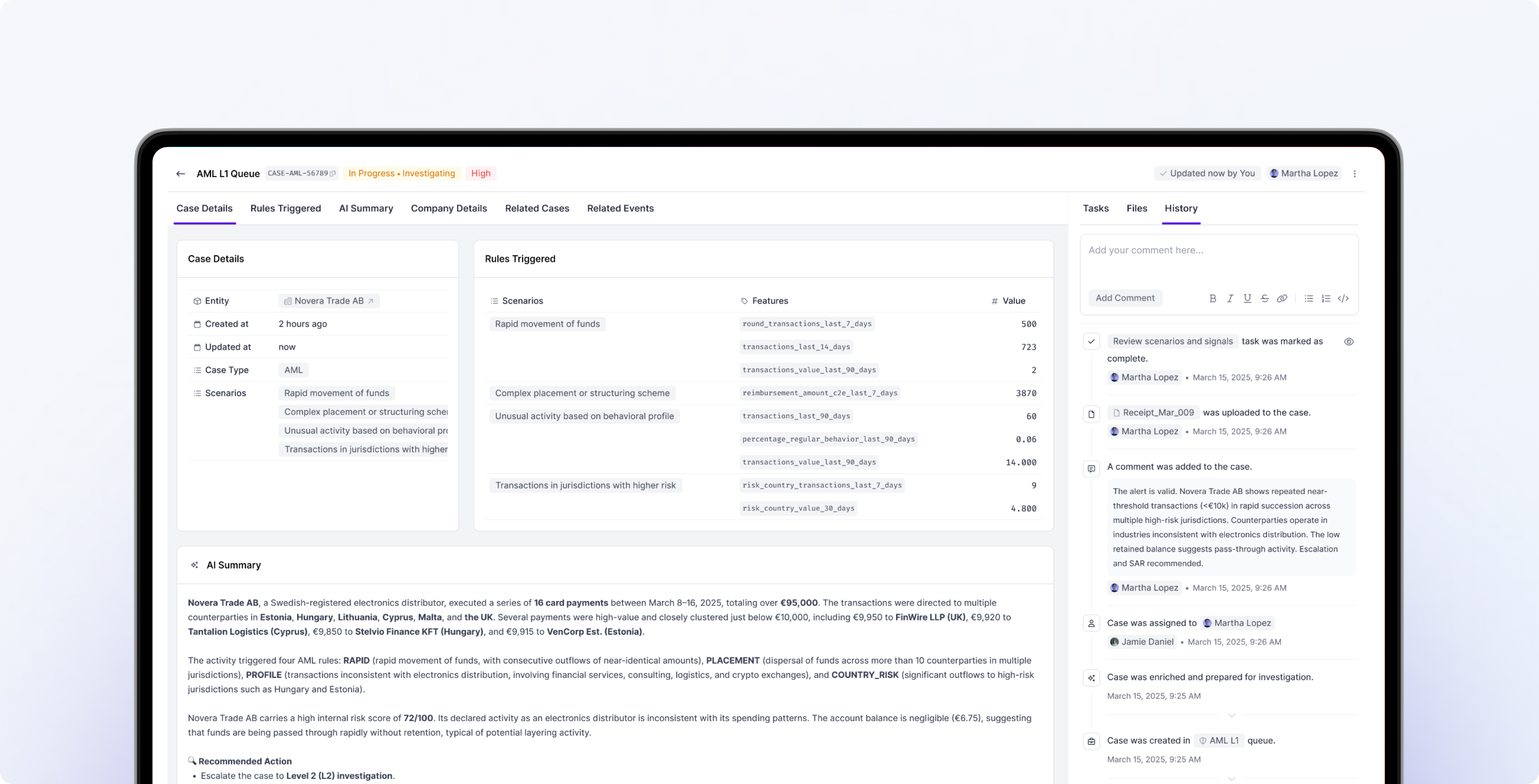Insert a link using the link icon
This screenshot has width=1539, height=784.
pyautogui.click(x=1282, y=299)
